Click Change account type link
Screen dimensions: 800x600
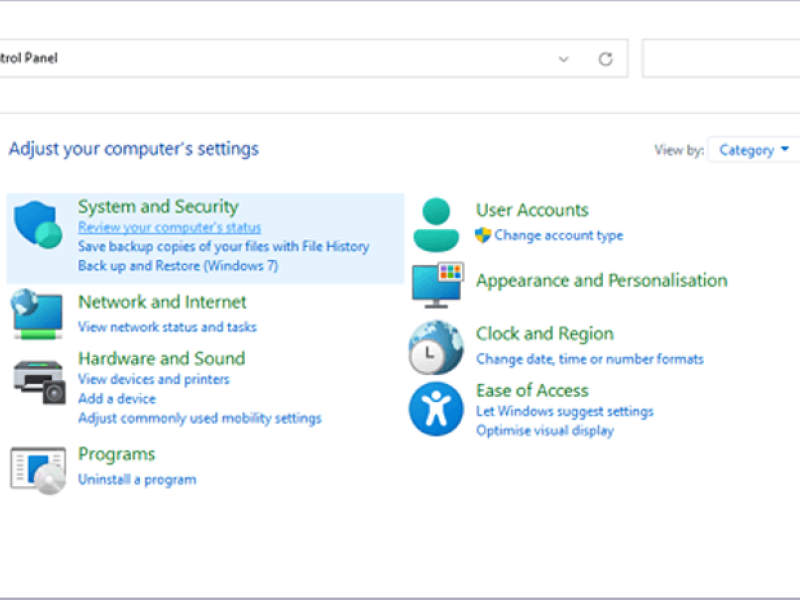[x=559, y=235]
